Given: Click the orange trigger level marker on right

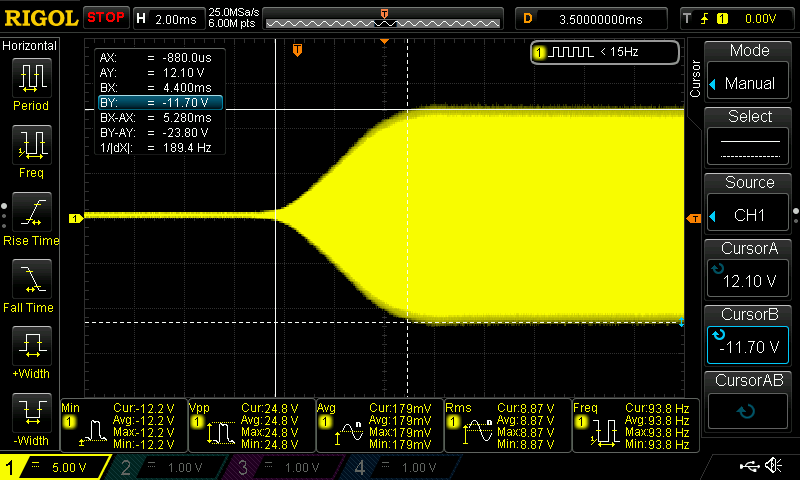Looking at the screenshot, I should pos(694,219).
